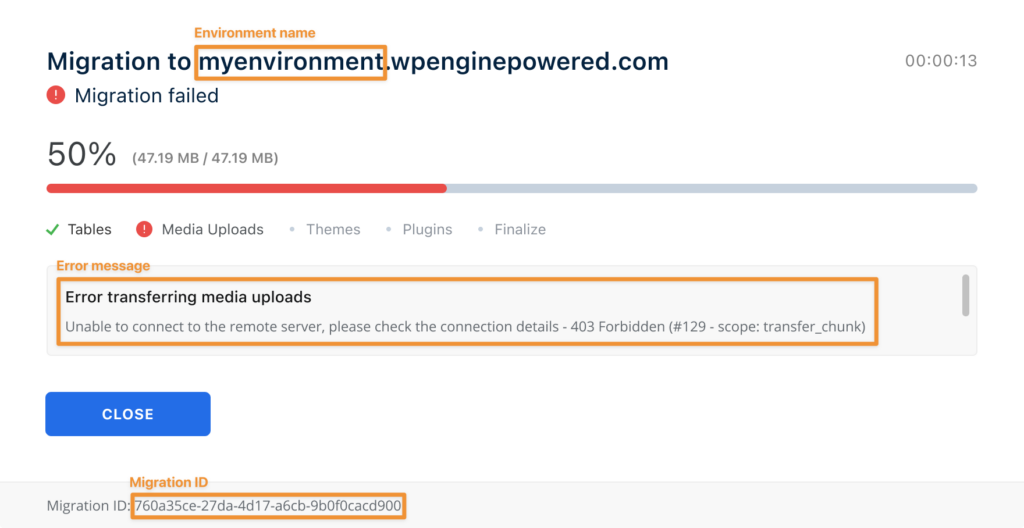This screenshot has width=1024, height=528.
Task: Select the Themes step label
Action: coord(333,229)
